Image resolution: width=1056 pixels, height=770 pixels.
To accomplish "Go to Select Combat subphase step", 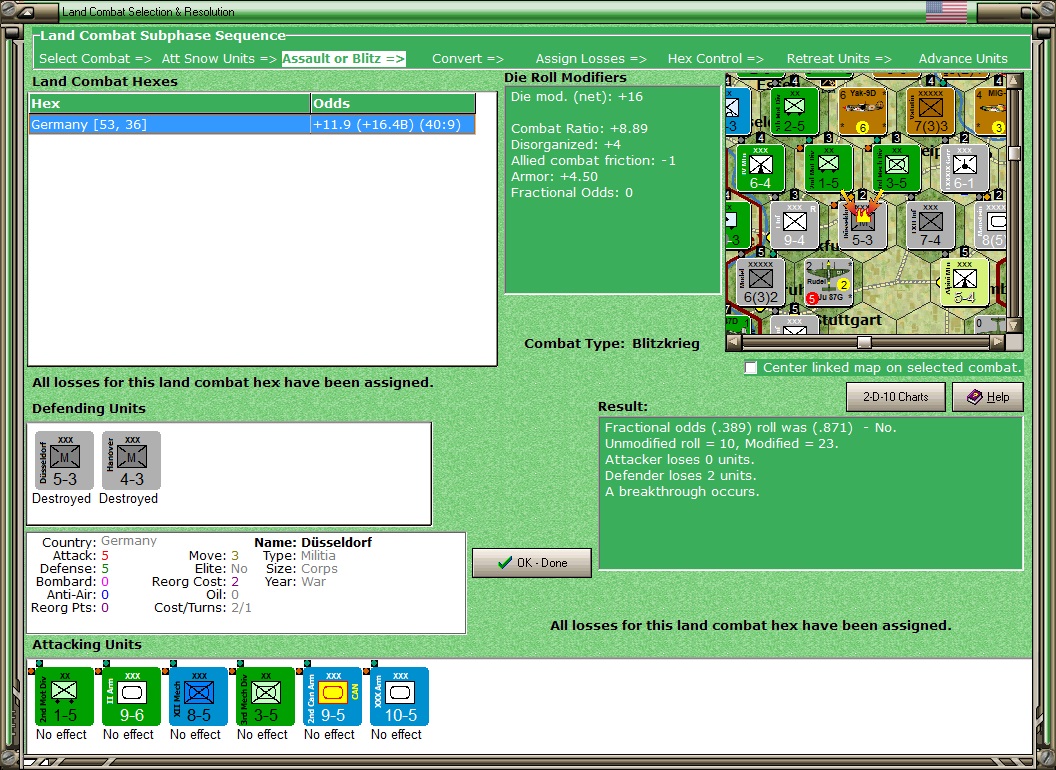I will click(x=95, y=59).
